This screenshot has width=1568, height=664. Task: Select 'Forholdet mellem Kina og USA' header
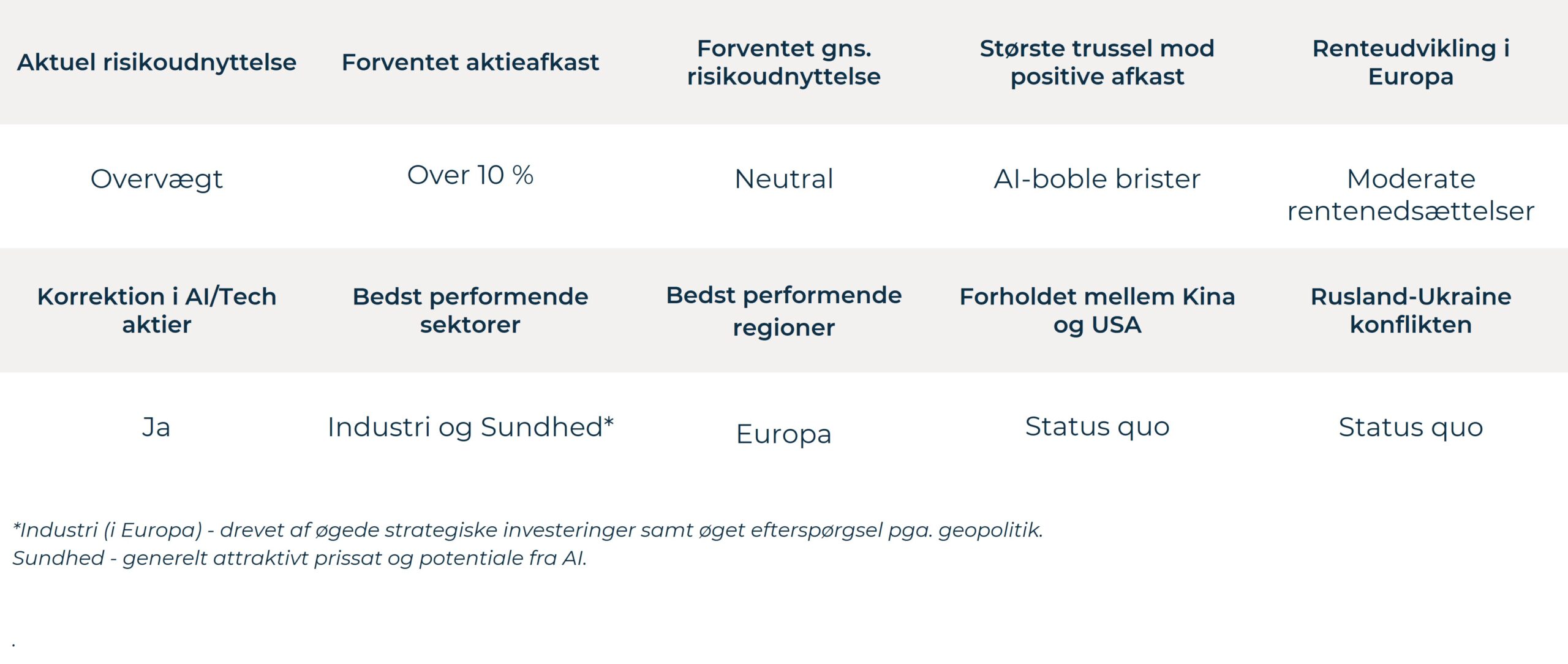pos(1097,311)
